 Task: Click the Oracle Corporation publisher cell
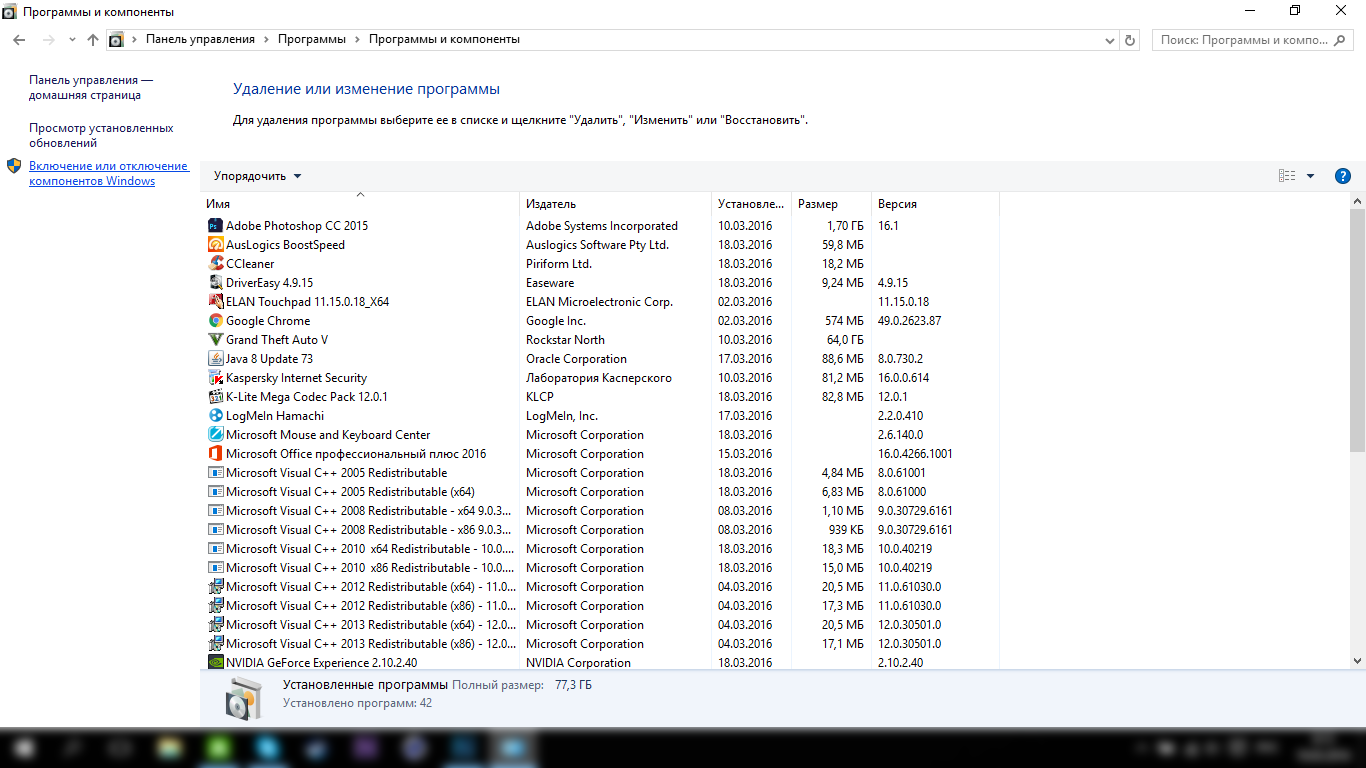click(x=576, y=359)
